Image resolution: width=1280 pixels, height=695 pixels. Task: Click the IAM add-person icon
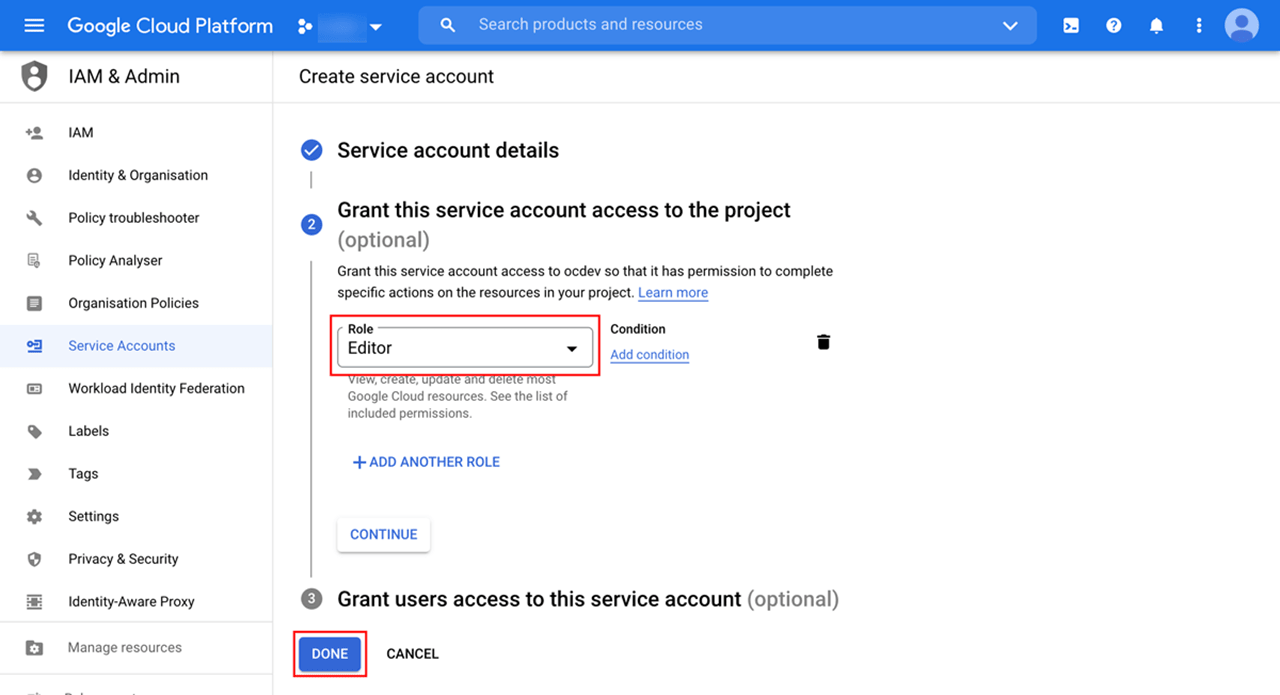(34, 132)
